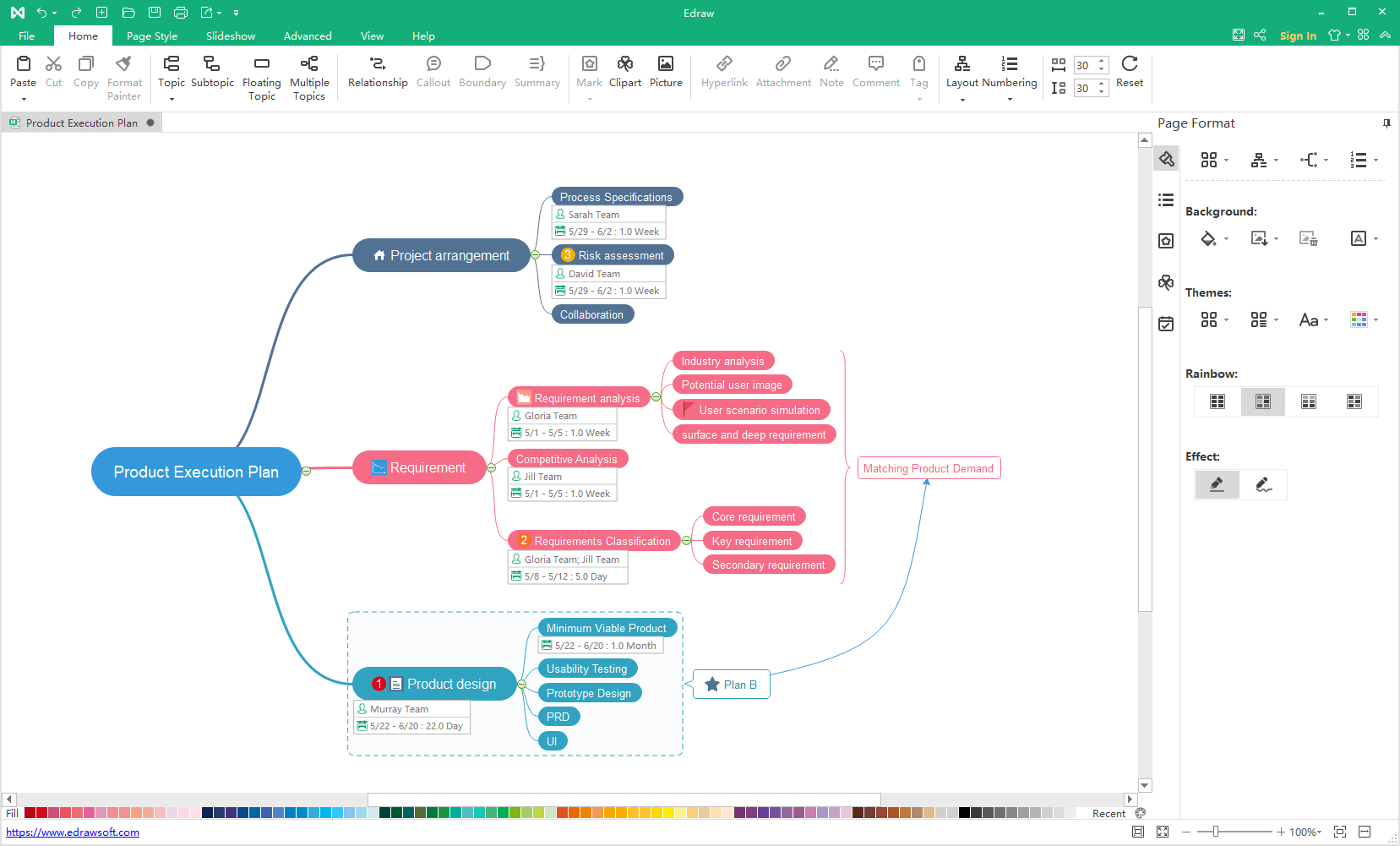Screen dimensions: 1400x846
Task: Open the Advanced ribbon tab
Action: click(308, 36)
